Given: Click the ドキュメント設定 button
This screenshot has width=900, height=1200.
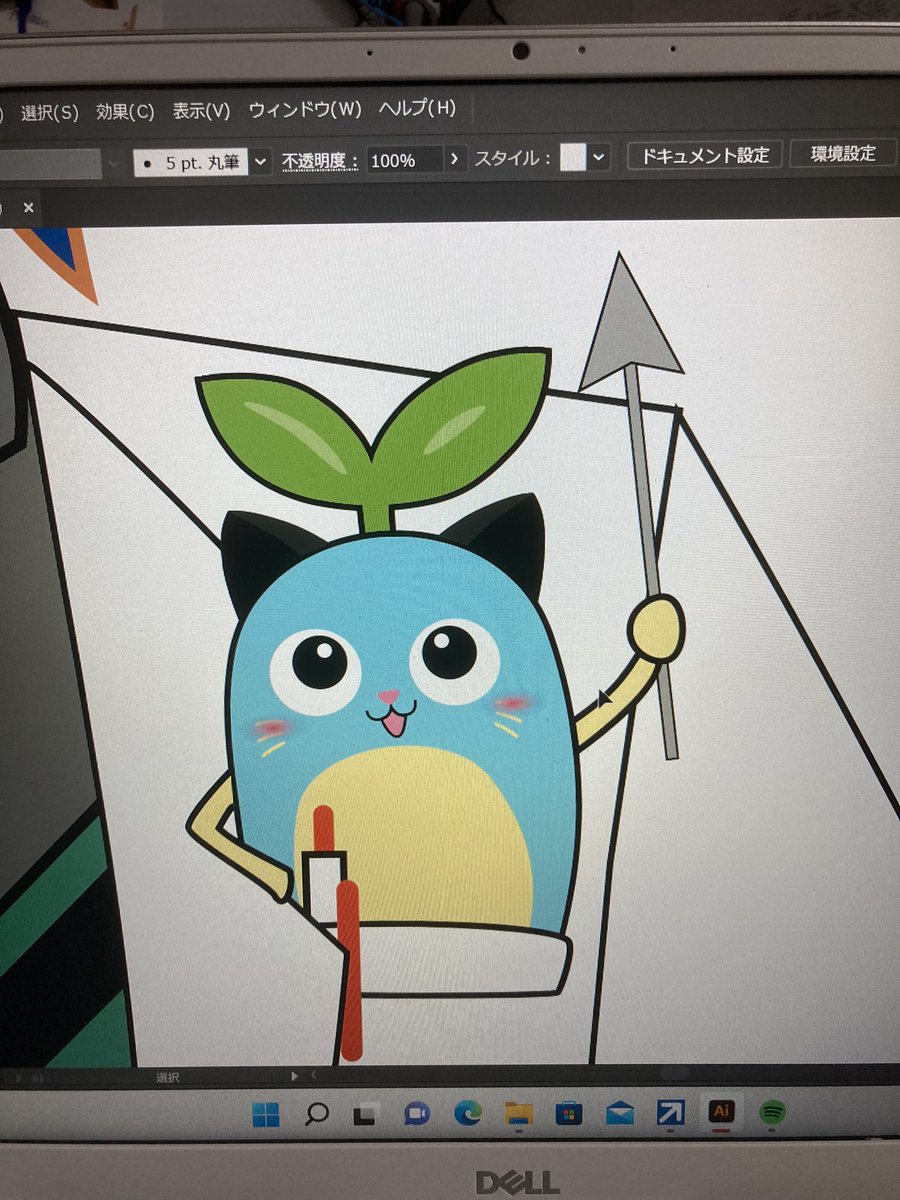Looking at the screenshot, I should point(705,155).
